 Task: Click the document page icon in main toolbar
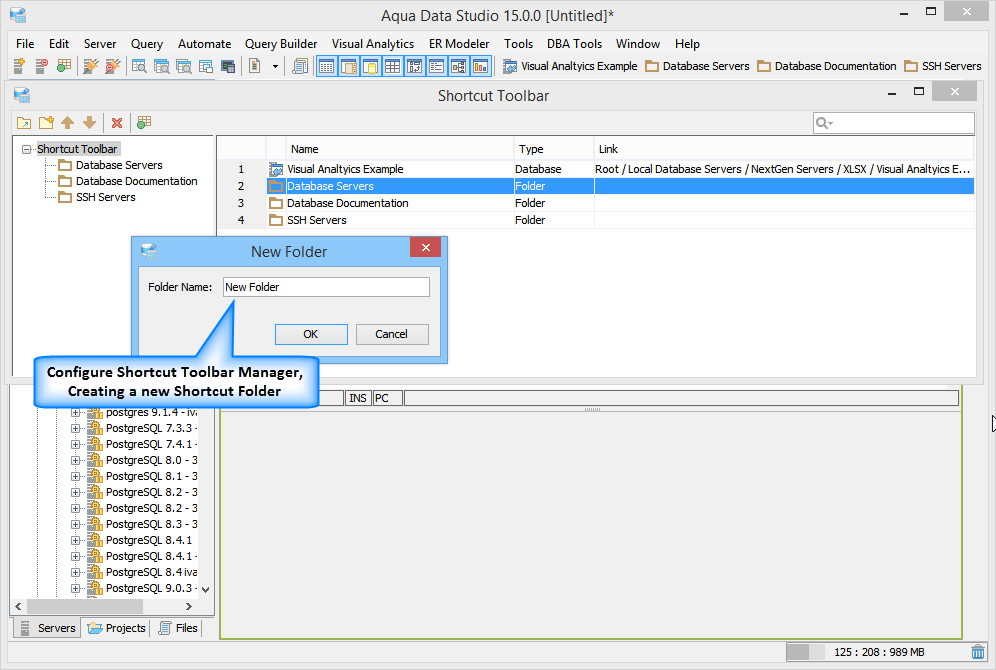pyautogui.click(x=255, y=65)
